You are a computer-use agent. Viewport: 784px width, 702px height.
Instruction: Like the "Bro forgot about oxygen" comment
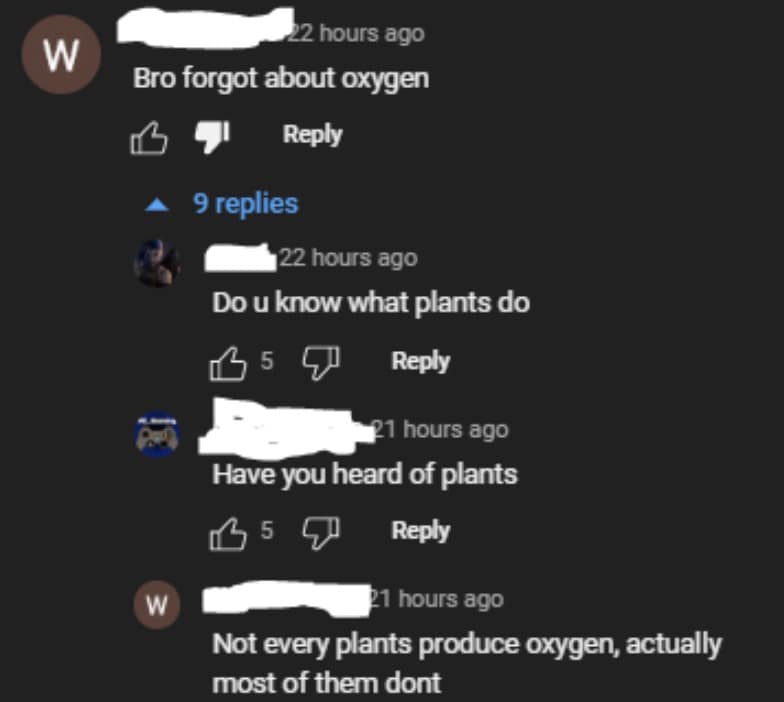pos(148,138)
